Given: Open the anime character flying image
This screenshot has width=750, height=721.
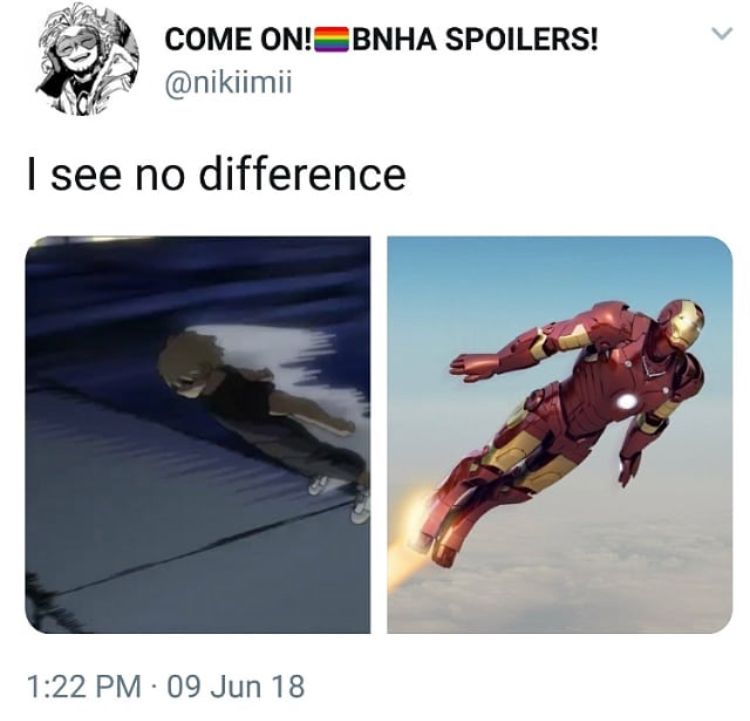Looking at the screenshot, I should click(x=198, y=434).
